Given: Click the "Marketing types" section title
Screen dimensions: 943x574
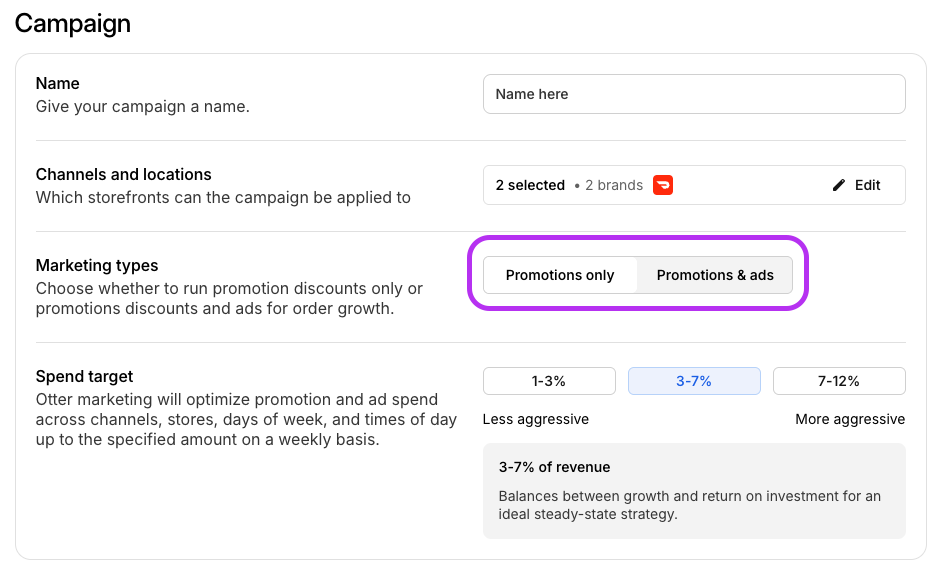Looking at the screenshot, I should (97, 265).
